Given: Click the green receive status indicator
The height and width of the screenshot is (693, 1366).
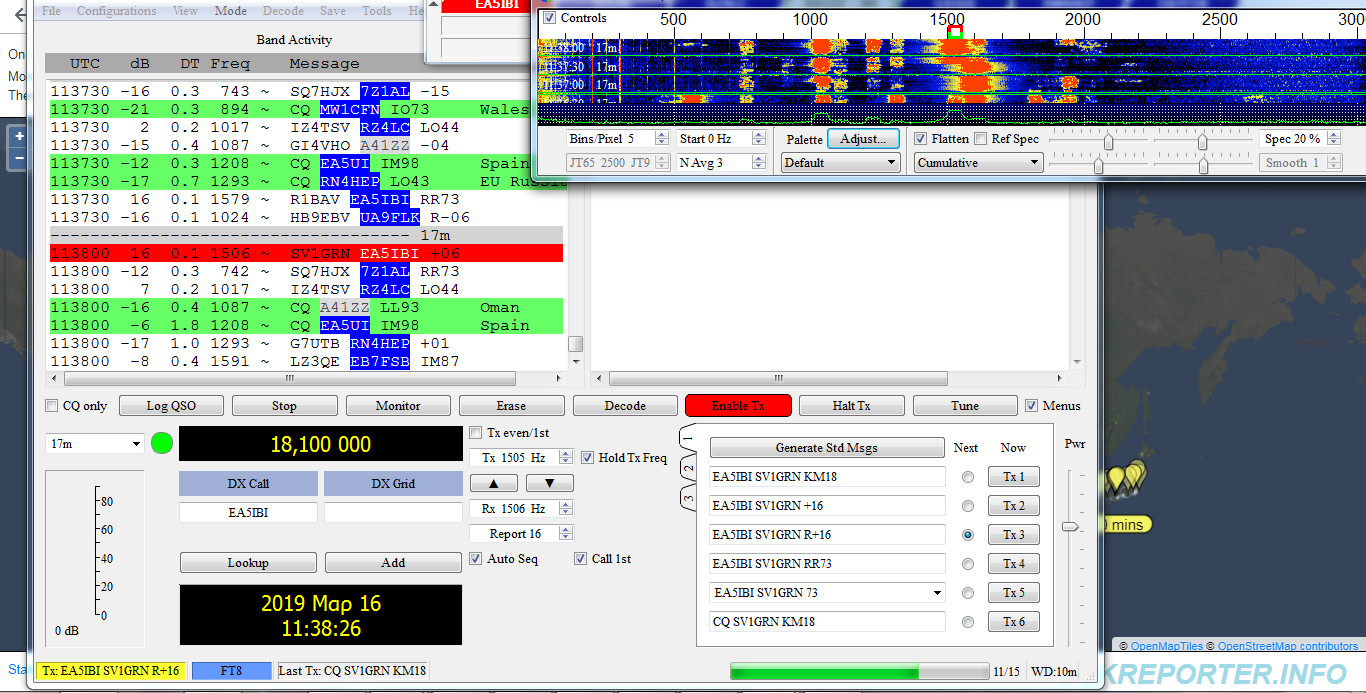Looking at the screenshot, I should coord(161,443).
